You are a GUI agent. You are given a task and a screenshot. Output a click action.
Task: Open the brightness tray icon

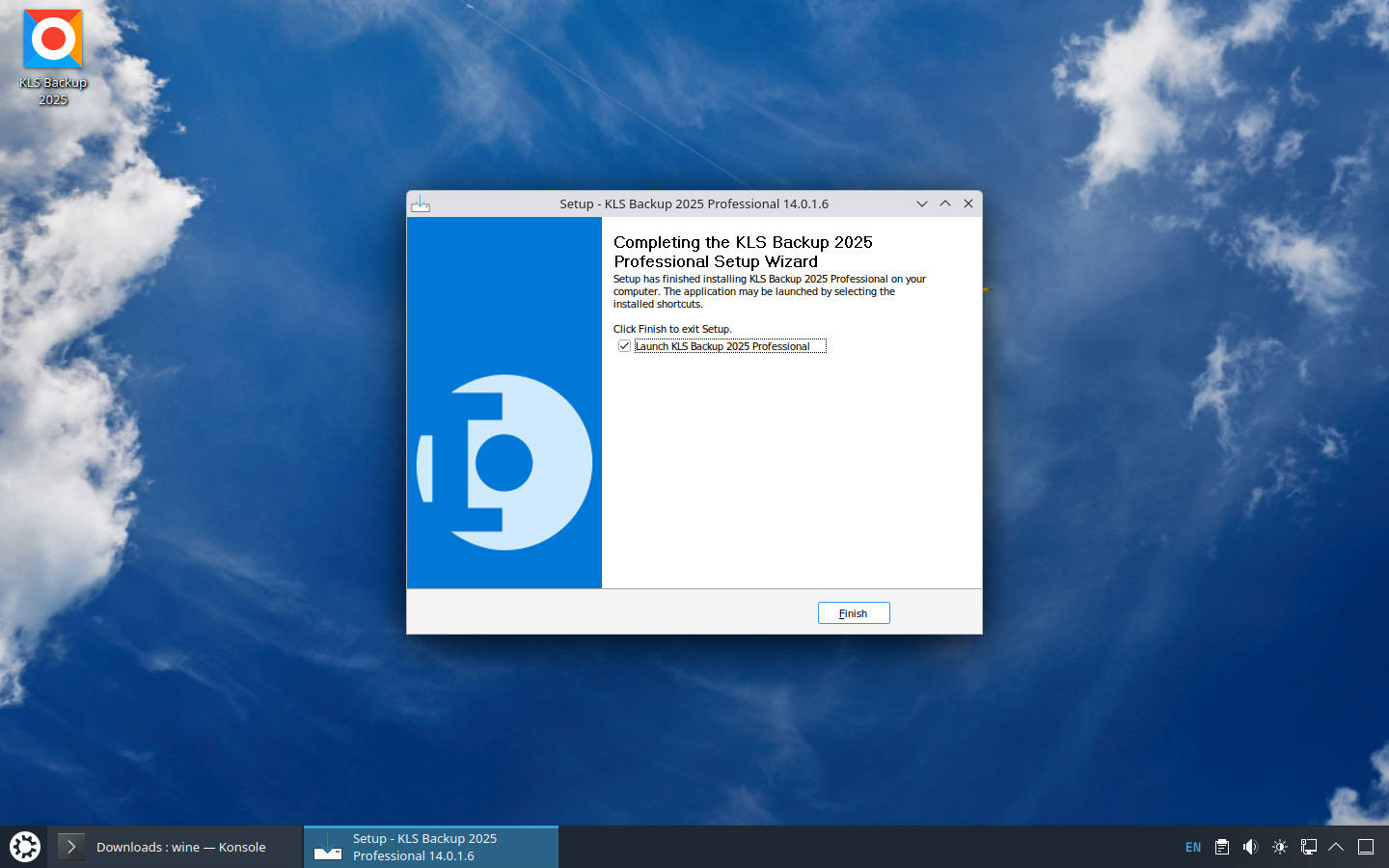click(x=1280, y=847)
